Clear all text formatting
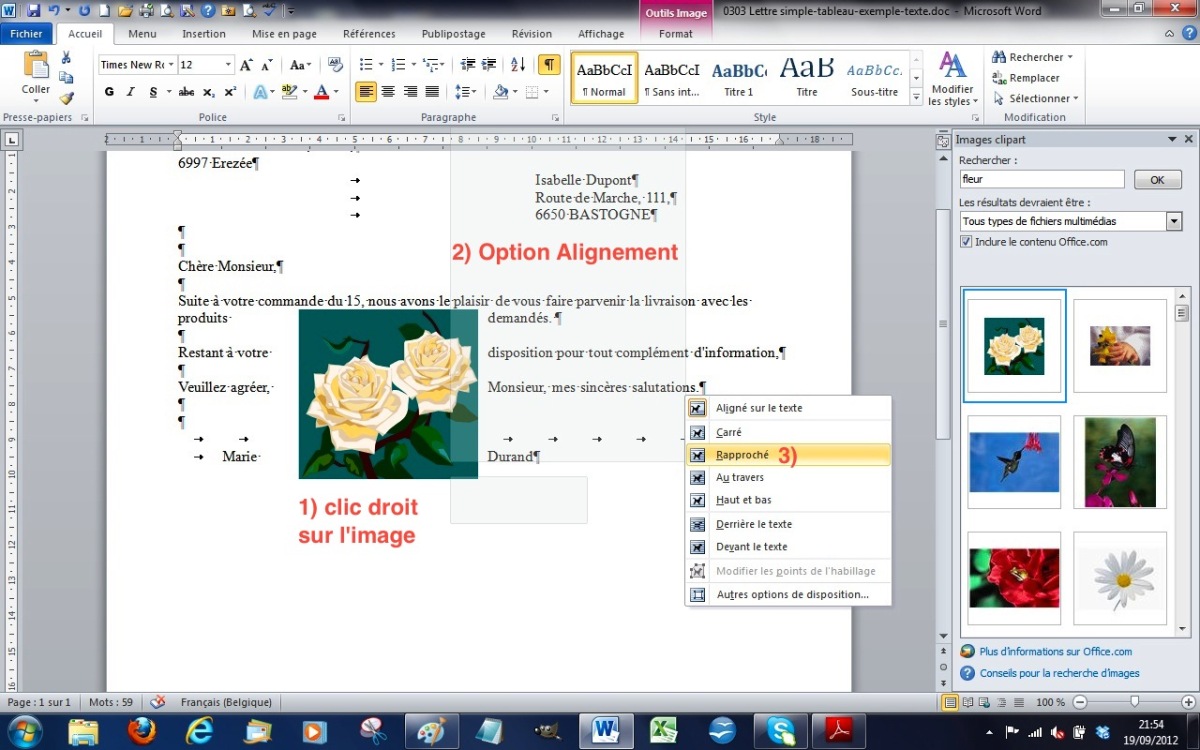 tap(335, 65)
